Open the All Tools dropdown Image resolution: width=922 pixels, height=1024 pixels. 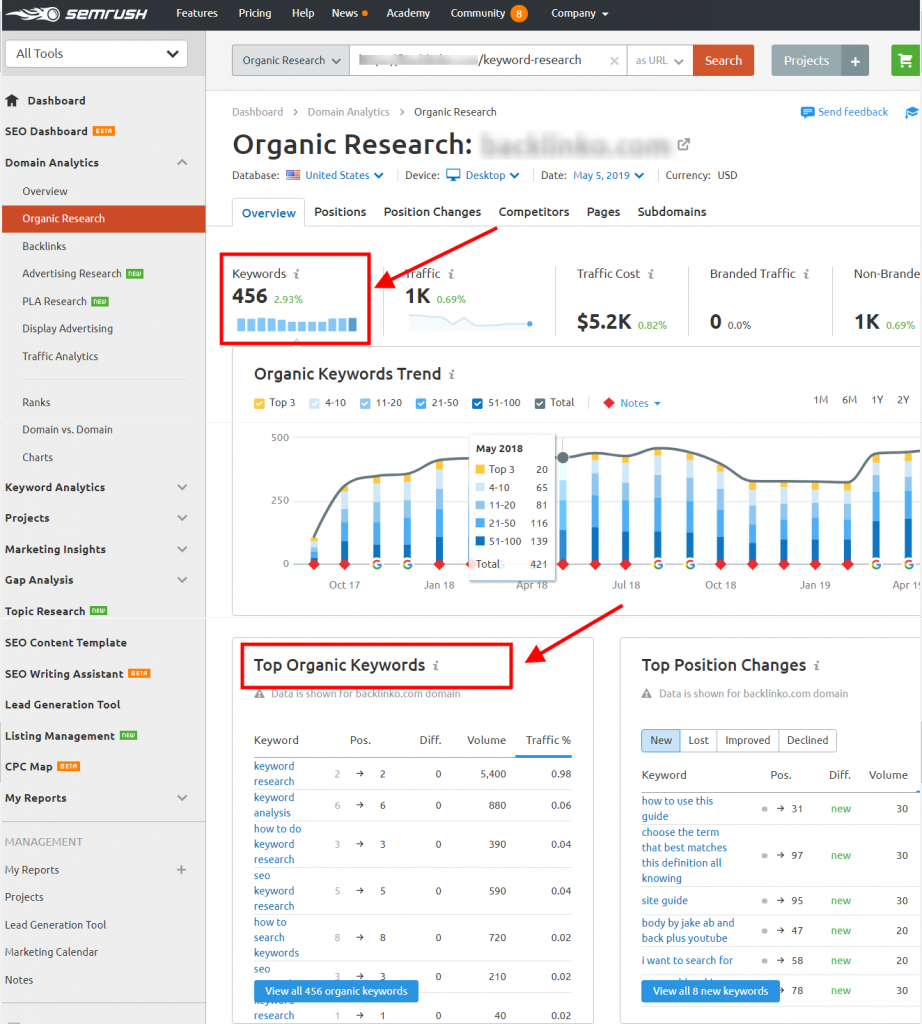(x=96, y=54)
